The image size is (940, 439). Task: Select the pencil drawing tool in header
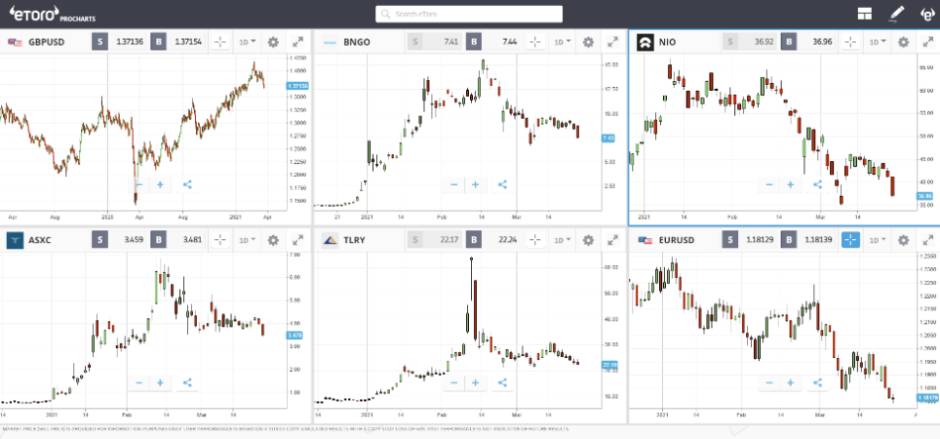[x=896, y=13]
